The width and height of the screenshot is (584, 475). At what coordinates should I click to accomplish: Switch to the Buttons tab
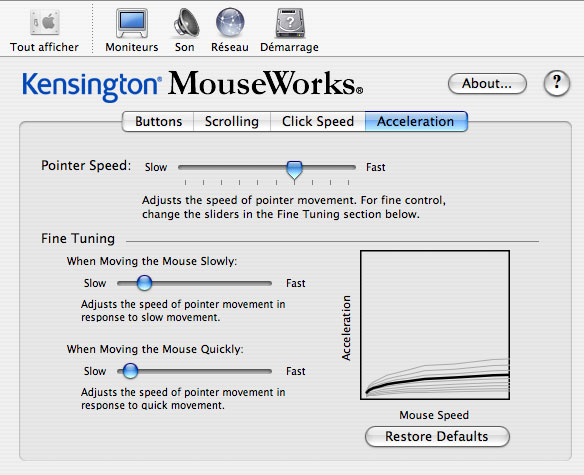[158, 121]
